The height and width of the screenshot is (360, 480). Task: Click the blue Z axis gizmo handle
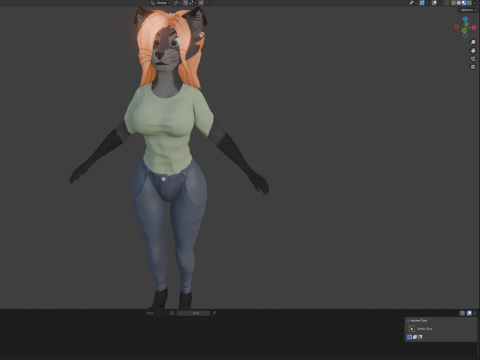(465, 19)
